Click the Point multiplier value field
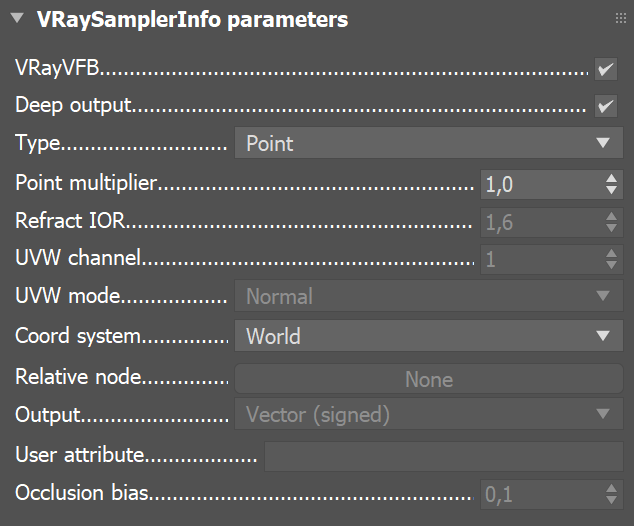634x526 pixels. point(542,184)
